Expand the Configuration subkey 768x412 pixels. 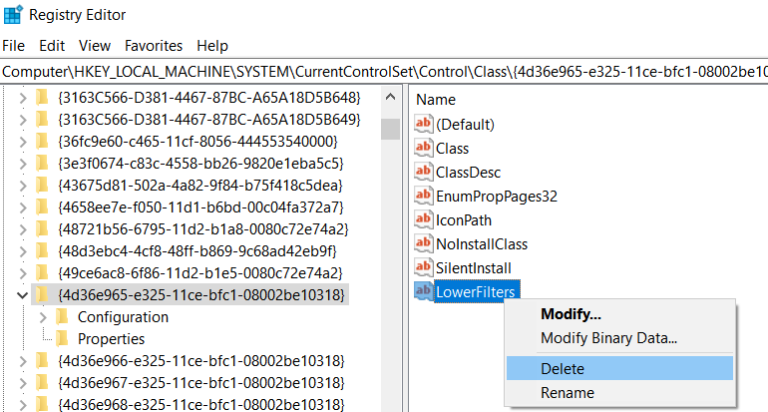pos(42,317)
